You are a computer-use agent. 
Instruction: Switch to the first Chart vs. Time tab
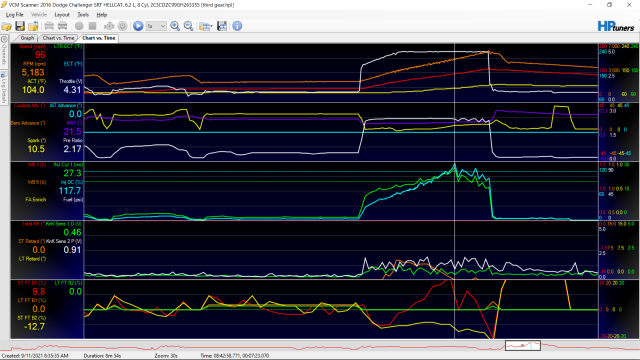pyautogui.click(x=58, y=38)
